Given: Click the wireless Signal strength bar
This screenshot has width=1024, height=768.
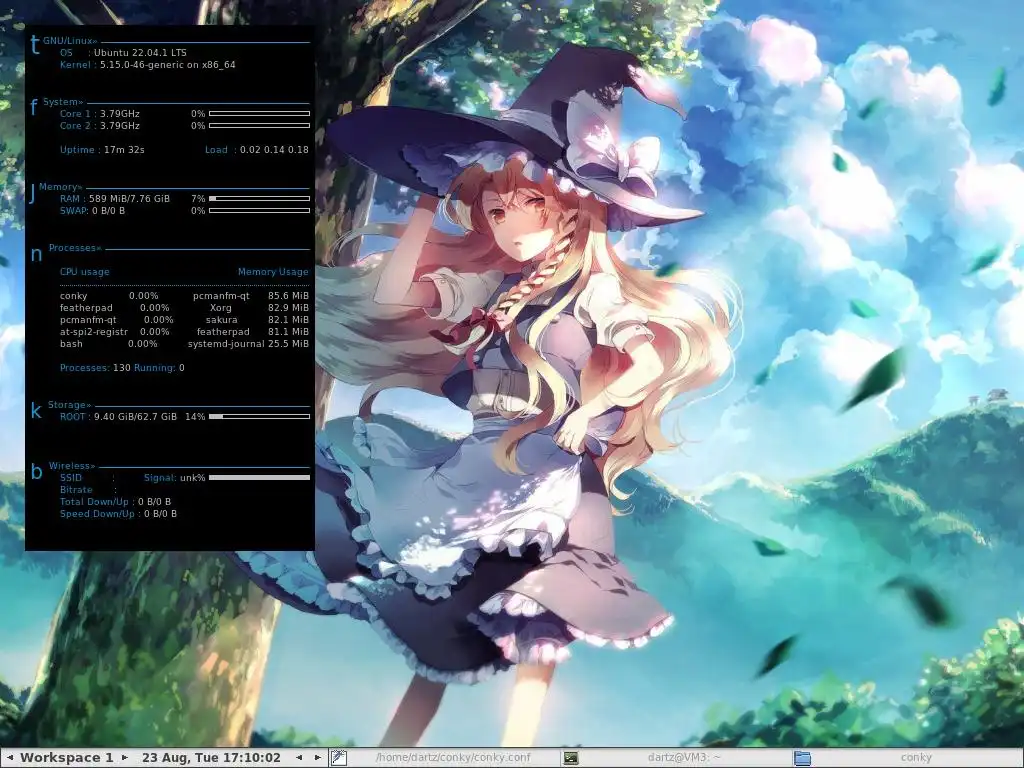Looking at the screenshot, I should [259, 477].
